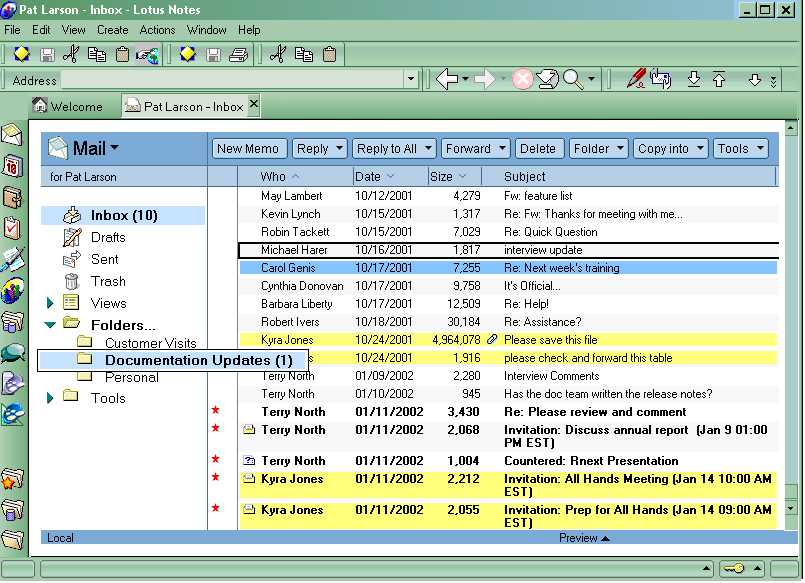Open the 'Countered: Rnext Presentation' message

tap(508, 460)
